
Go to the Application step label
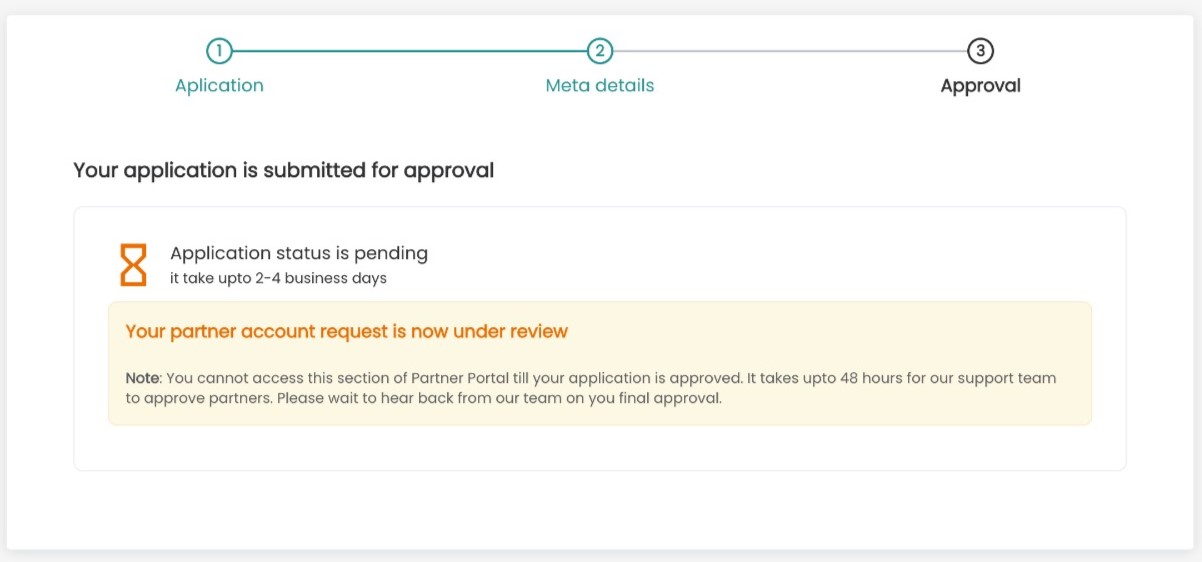(219, 86)
